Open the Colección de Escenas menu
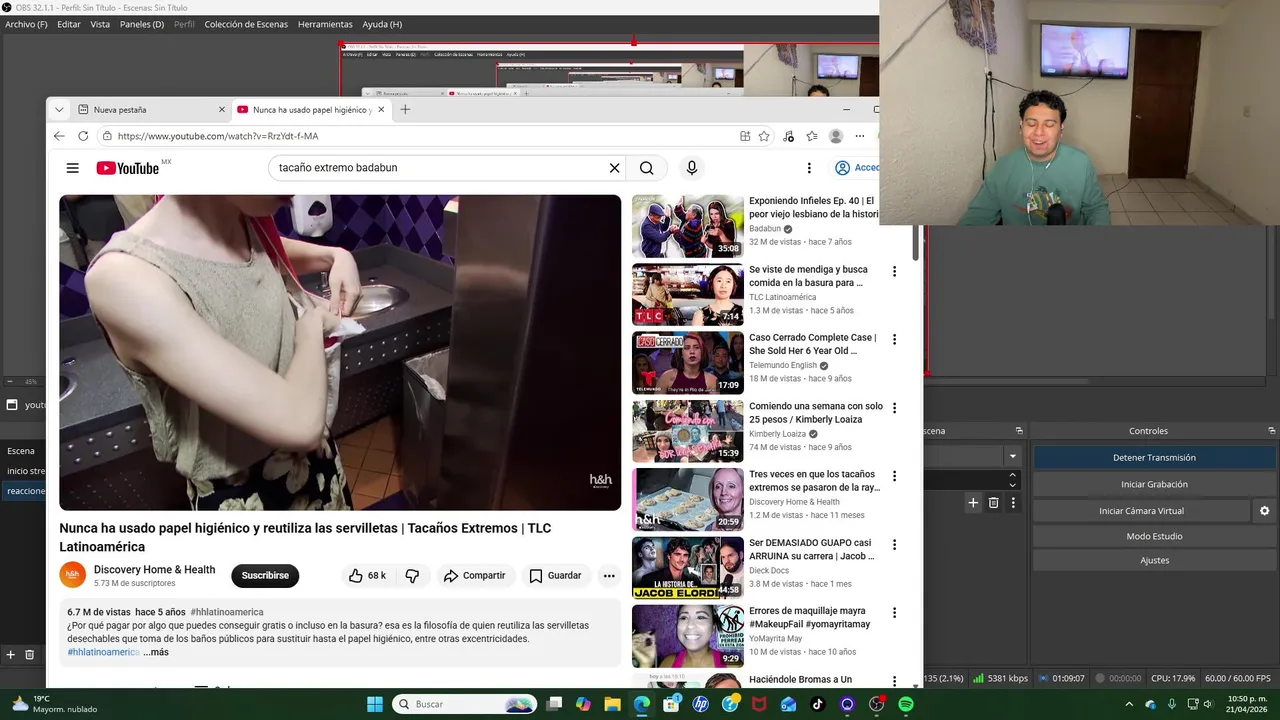Viewport: 1280px width, 720px height. coord(246,24)
